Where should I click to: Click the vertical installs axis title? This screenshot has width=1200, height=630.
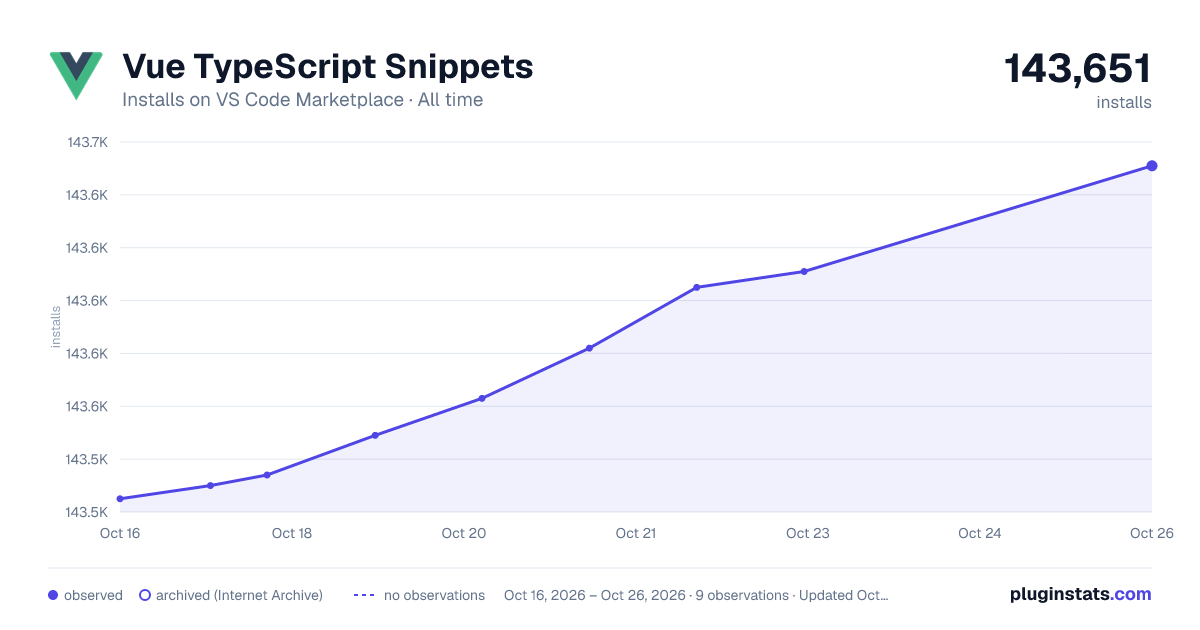[x=56, y=327]
